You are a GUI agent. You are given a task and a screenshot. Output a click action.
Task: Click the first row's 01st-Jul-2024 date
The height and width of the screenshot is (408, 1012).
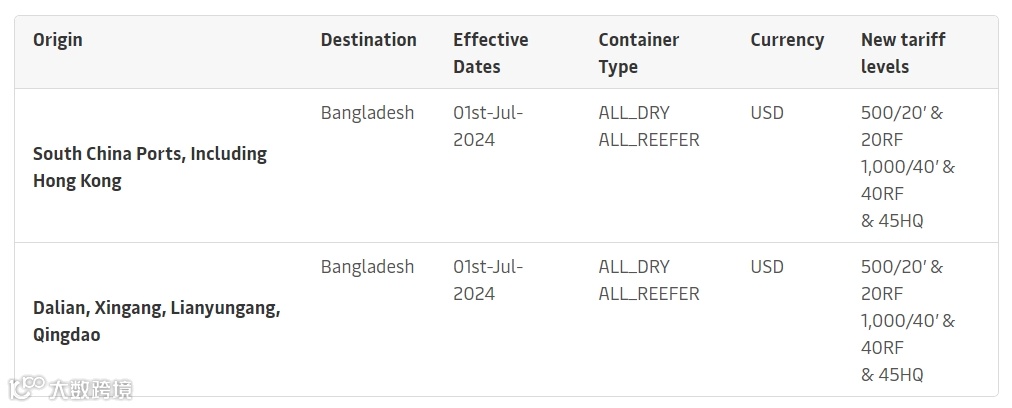(x=488, y=126)
